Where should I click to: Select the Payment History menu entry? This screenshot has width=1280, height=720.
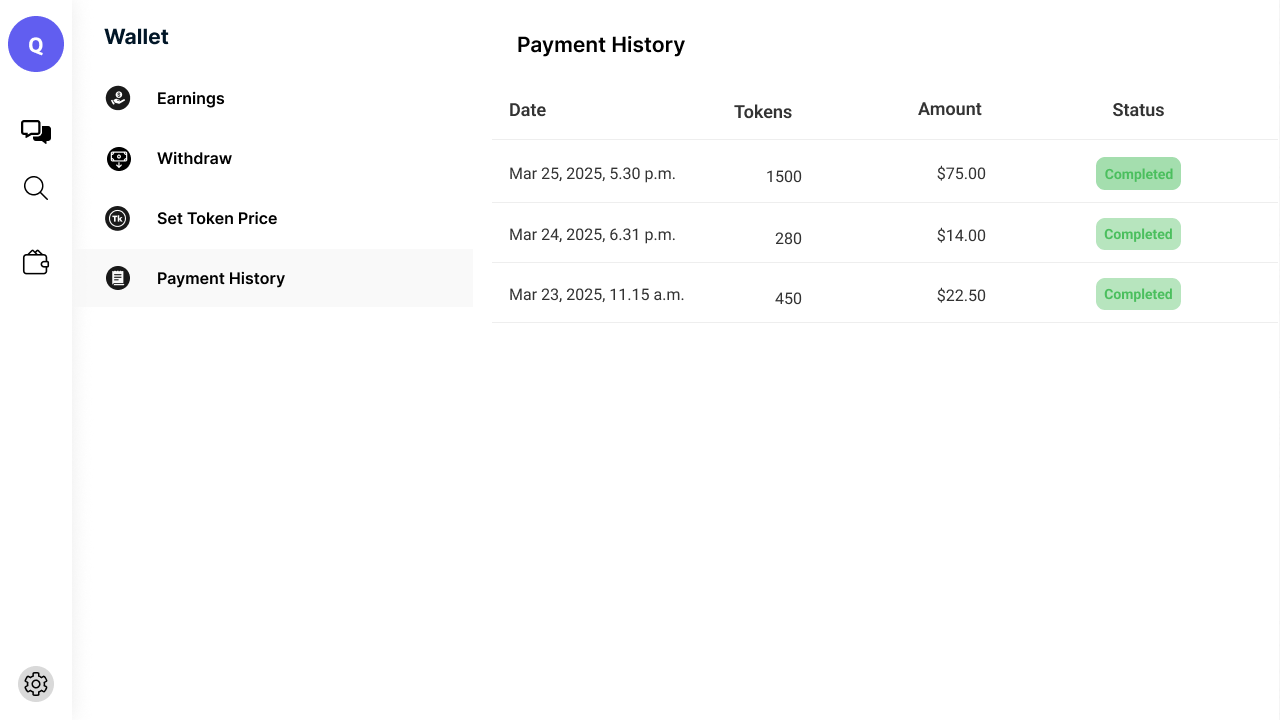tap(221, 278)
